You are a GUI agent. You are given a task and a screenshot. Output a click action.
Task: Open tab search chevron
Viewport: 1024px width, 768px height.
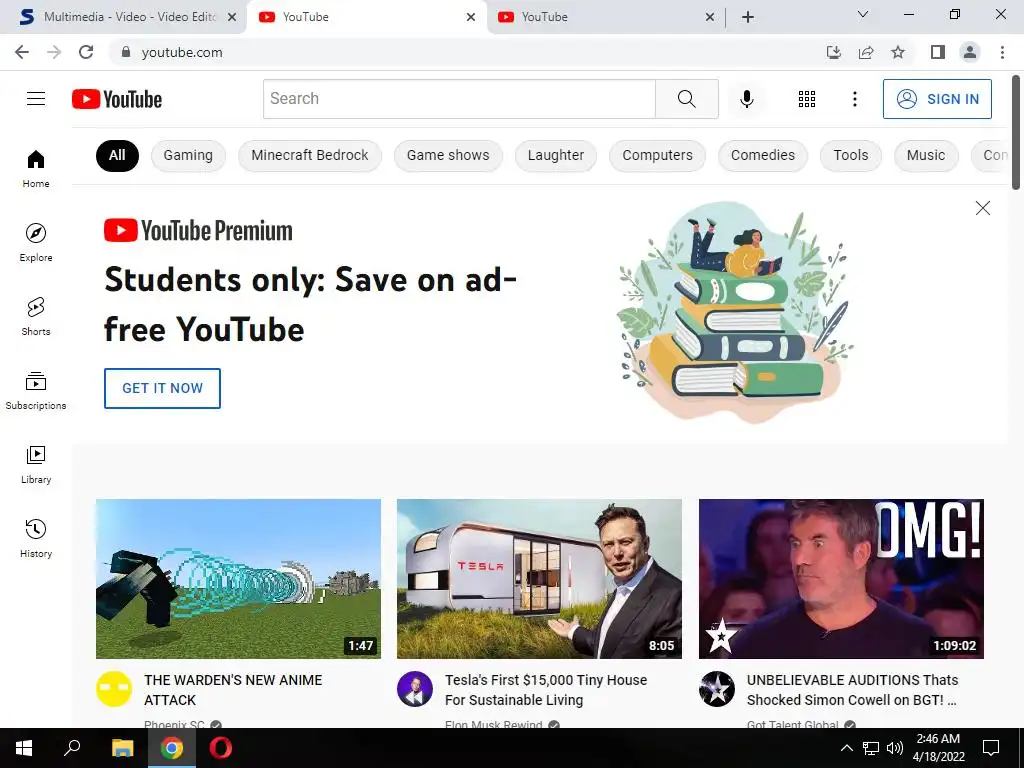point(863,14)
